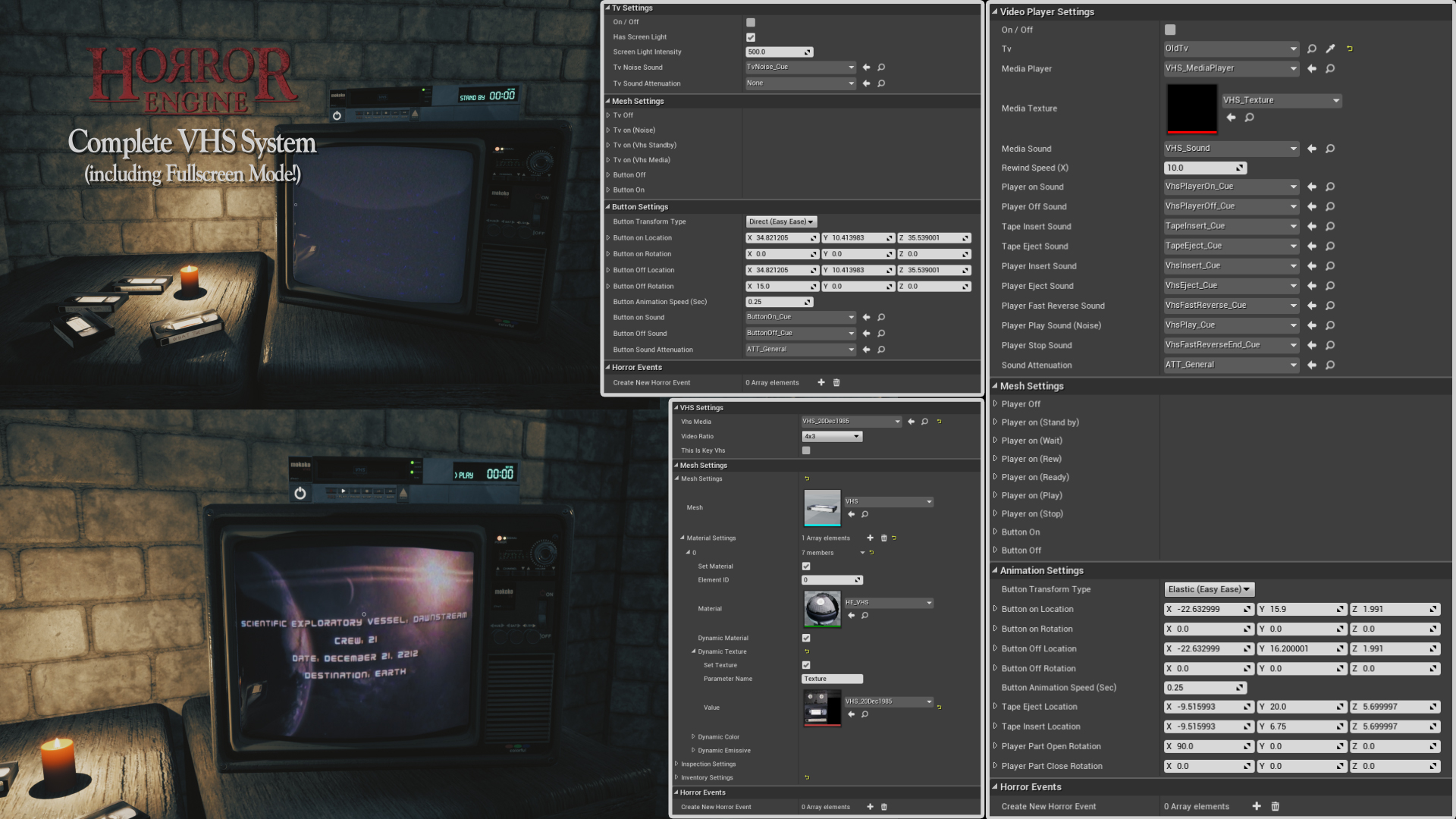
Task: Enable the Video Player On / Off checkbox
Action: (1170, 30)
